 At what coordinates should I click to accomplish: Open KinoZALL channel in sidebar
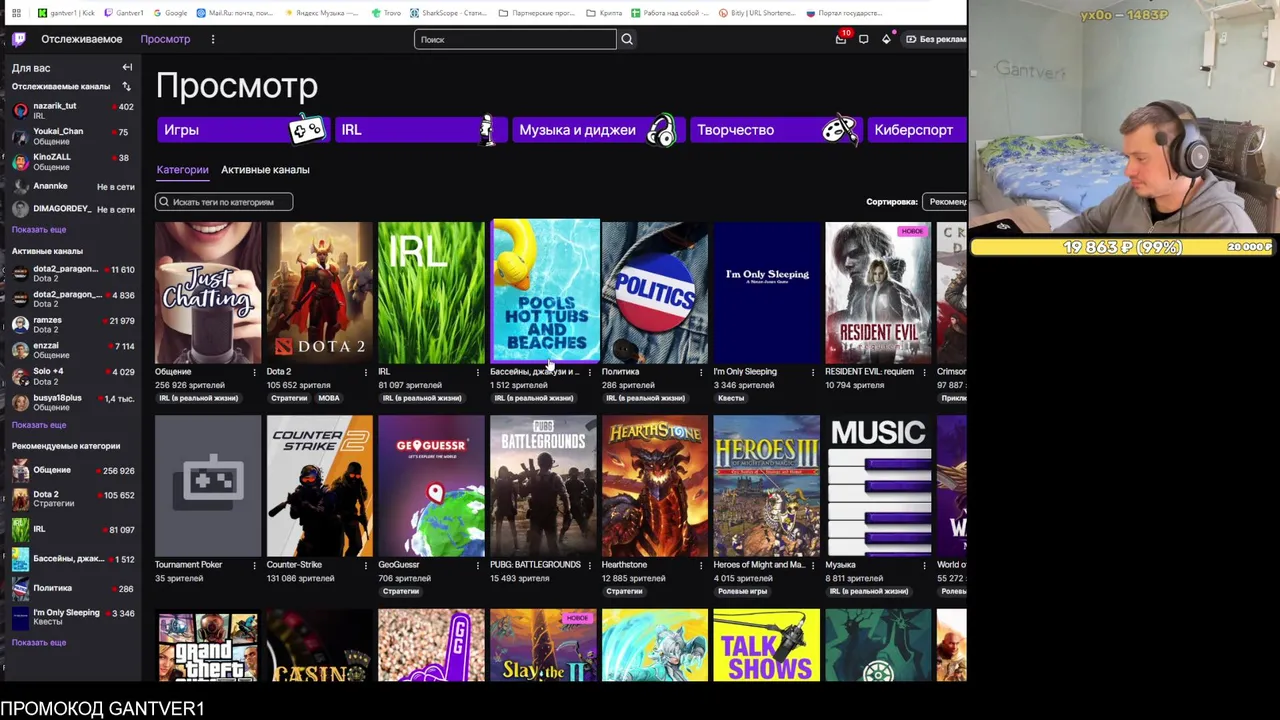70,161
